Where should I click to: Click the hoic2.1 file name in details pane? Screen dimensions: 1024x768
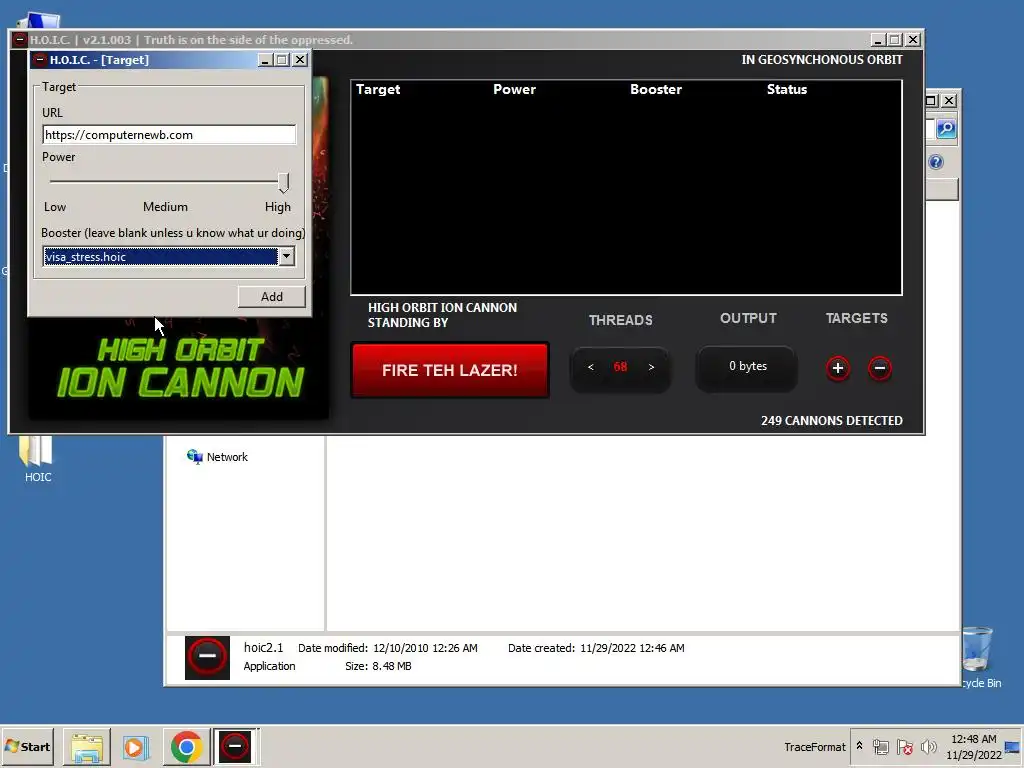pos(263,647)
